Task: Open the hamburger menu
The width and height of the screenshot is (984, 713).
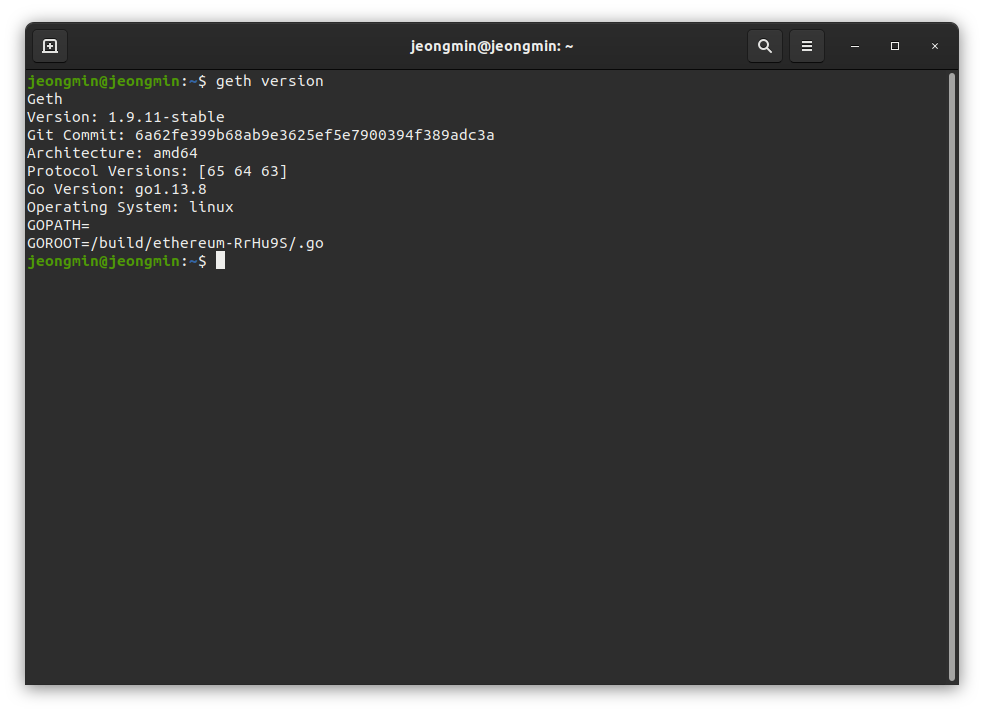Action: tap(806, 46)
